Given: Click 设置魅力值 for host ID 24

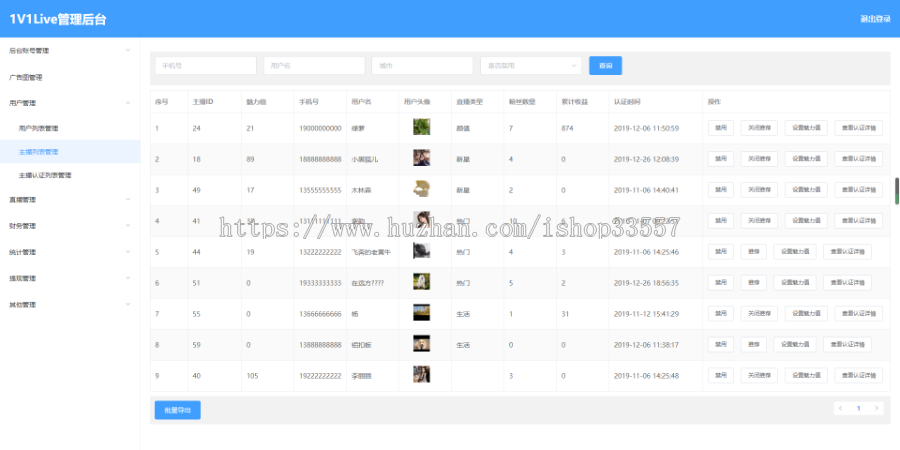Looking at the screenshot, I should coord(806,128).
